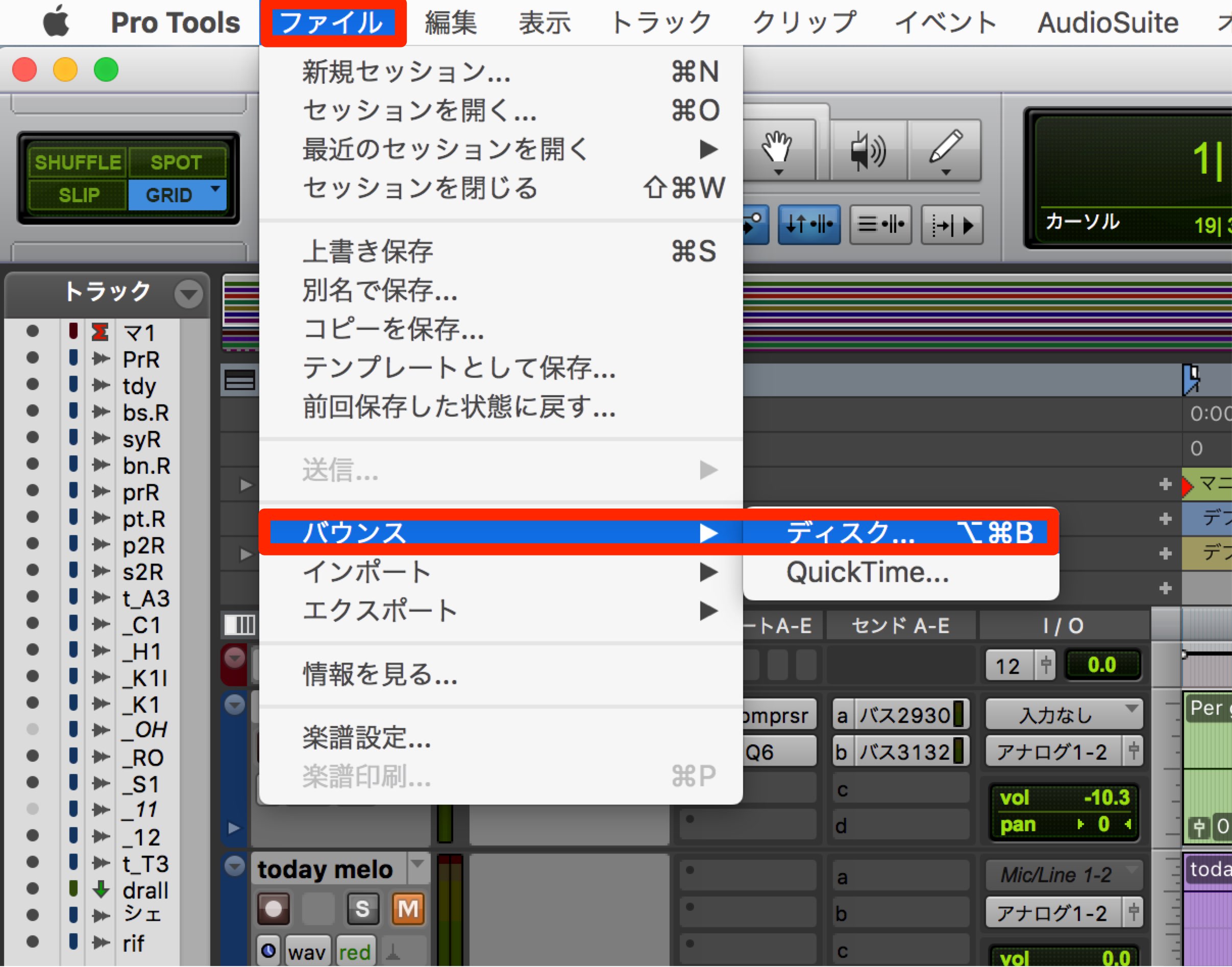Toggle the Link Track and Edit Selection button
Image resolution: width=1232 pixels, height=967 pixels.
pos(880,225)
